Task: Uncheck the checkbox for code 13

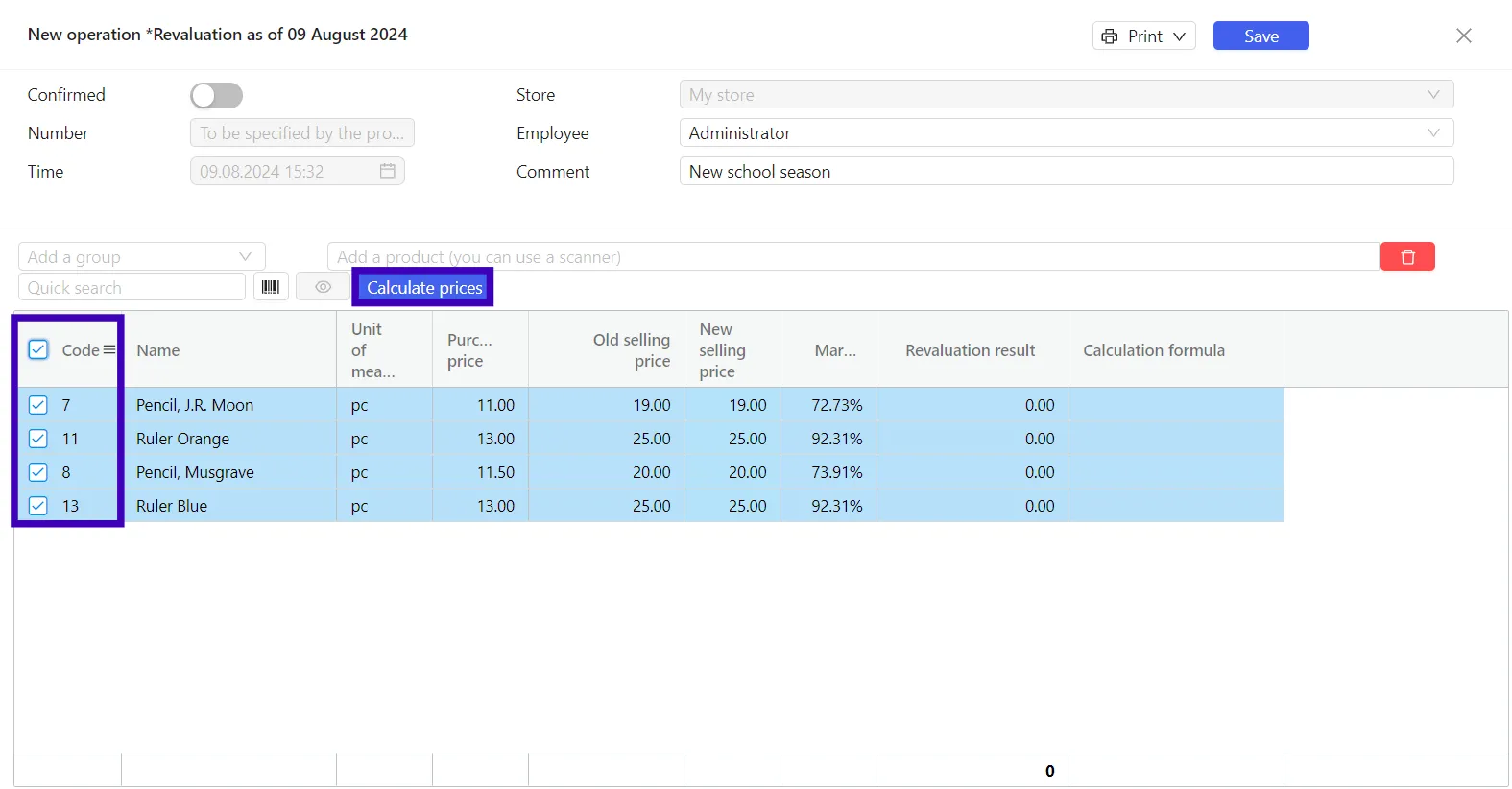Action: (38, 506)
